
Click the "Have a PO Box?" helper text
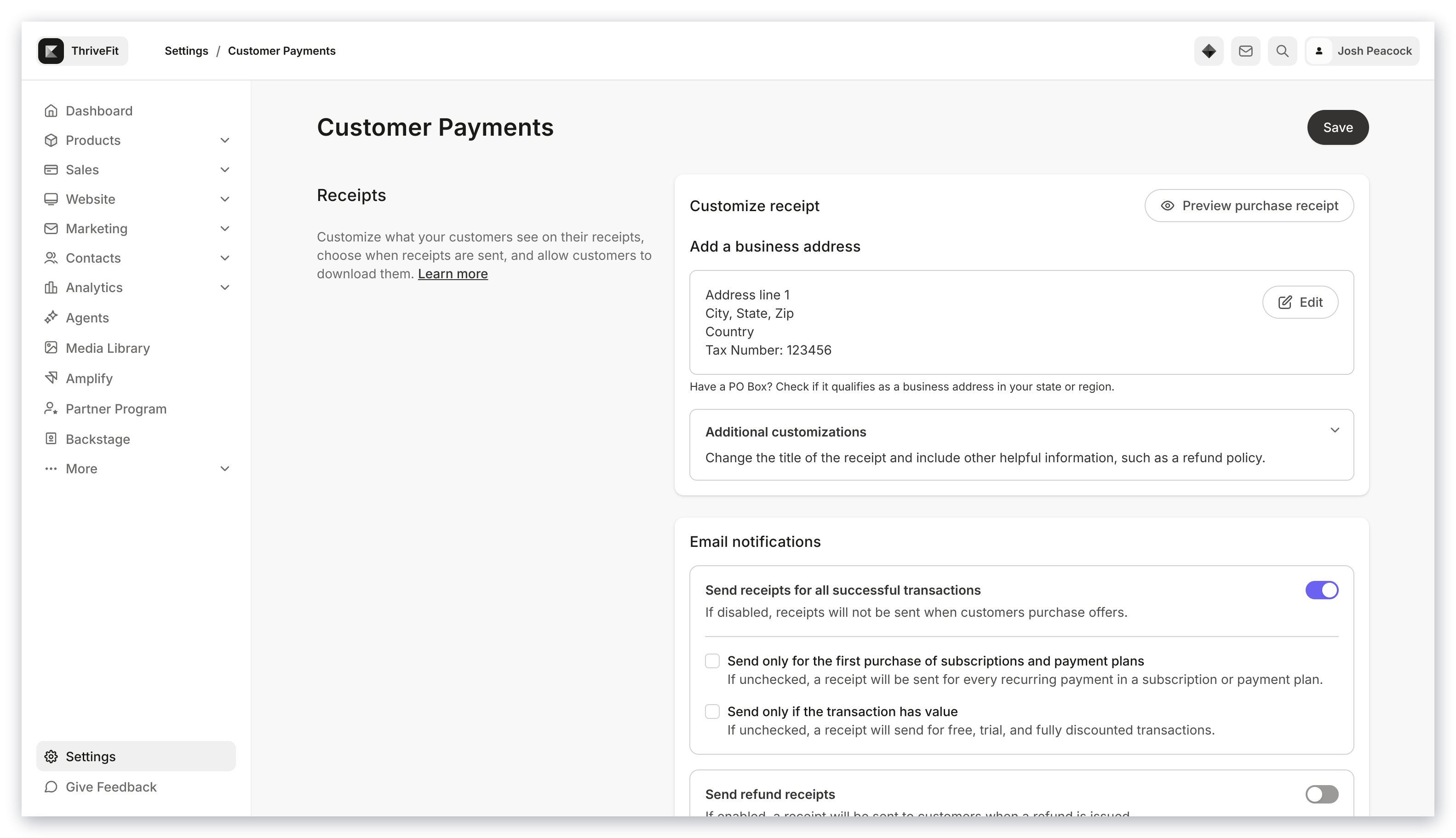(902, 387)
